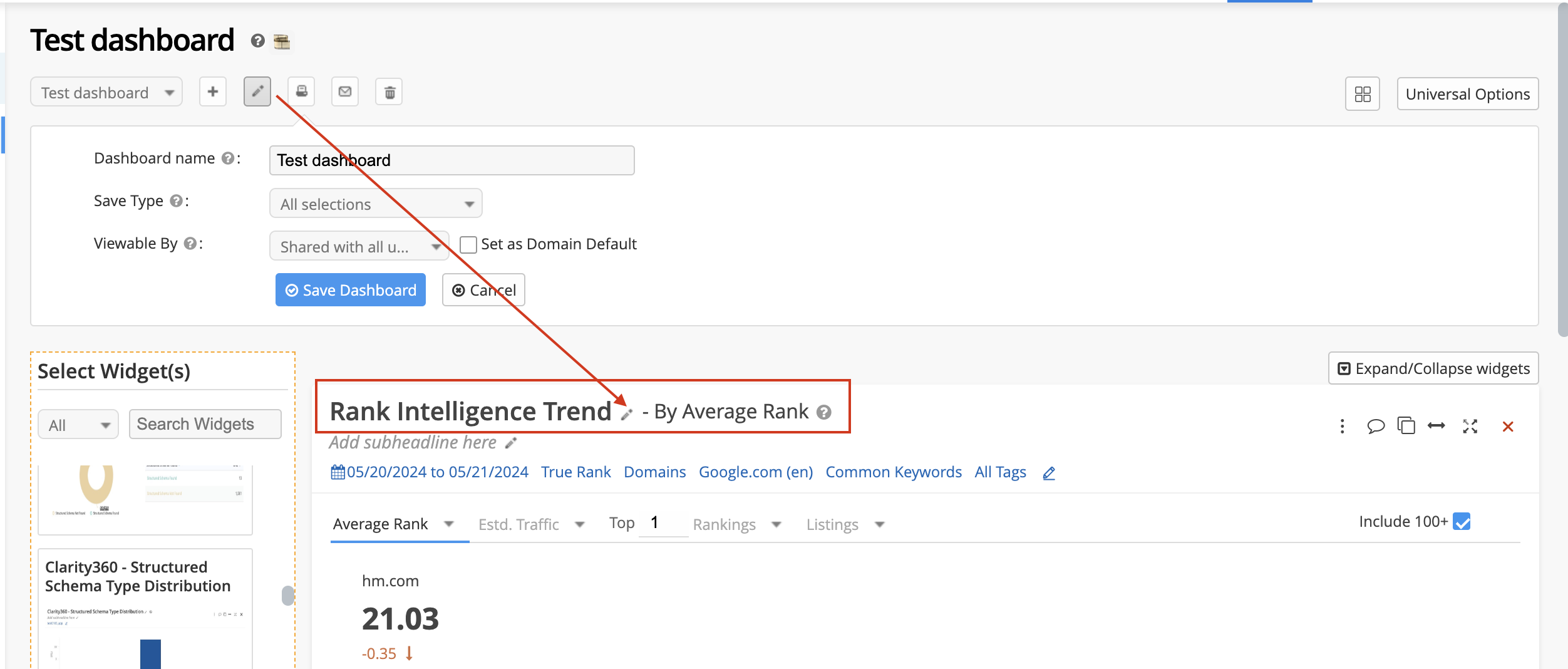
Task: Click the print dashboard icon
Action: click(301, 92)
